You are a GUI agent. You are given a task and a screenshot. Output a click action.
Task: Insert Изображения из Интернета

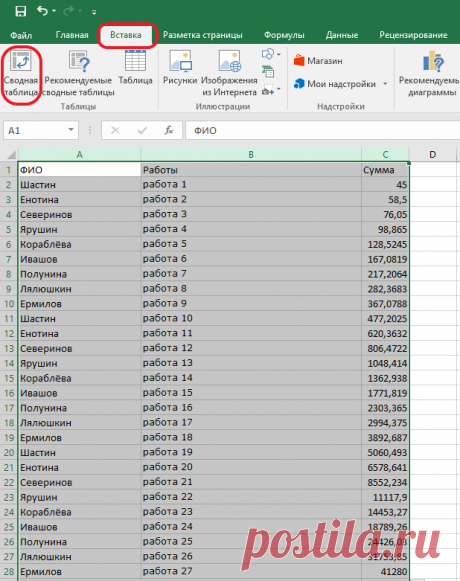point(229,73)
